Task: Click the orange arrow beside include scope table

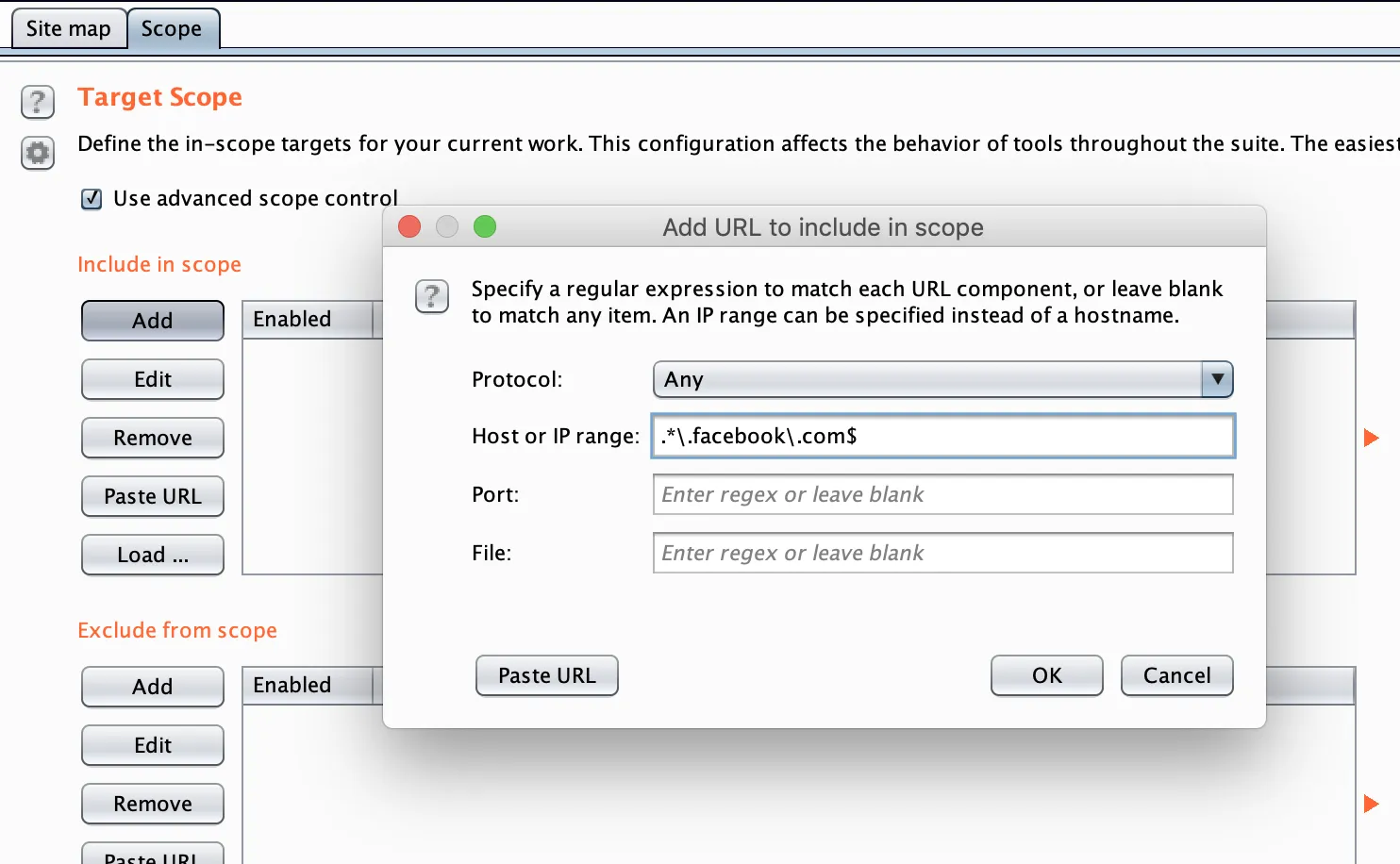Action: point(1371,438)
